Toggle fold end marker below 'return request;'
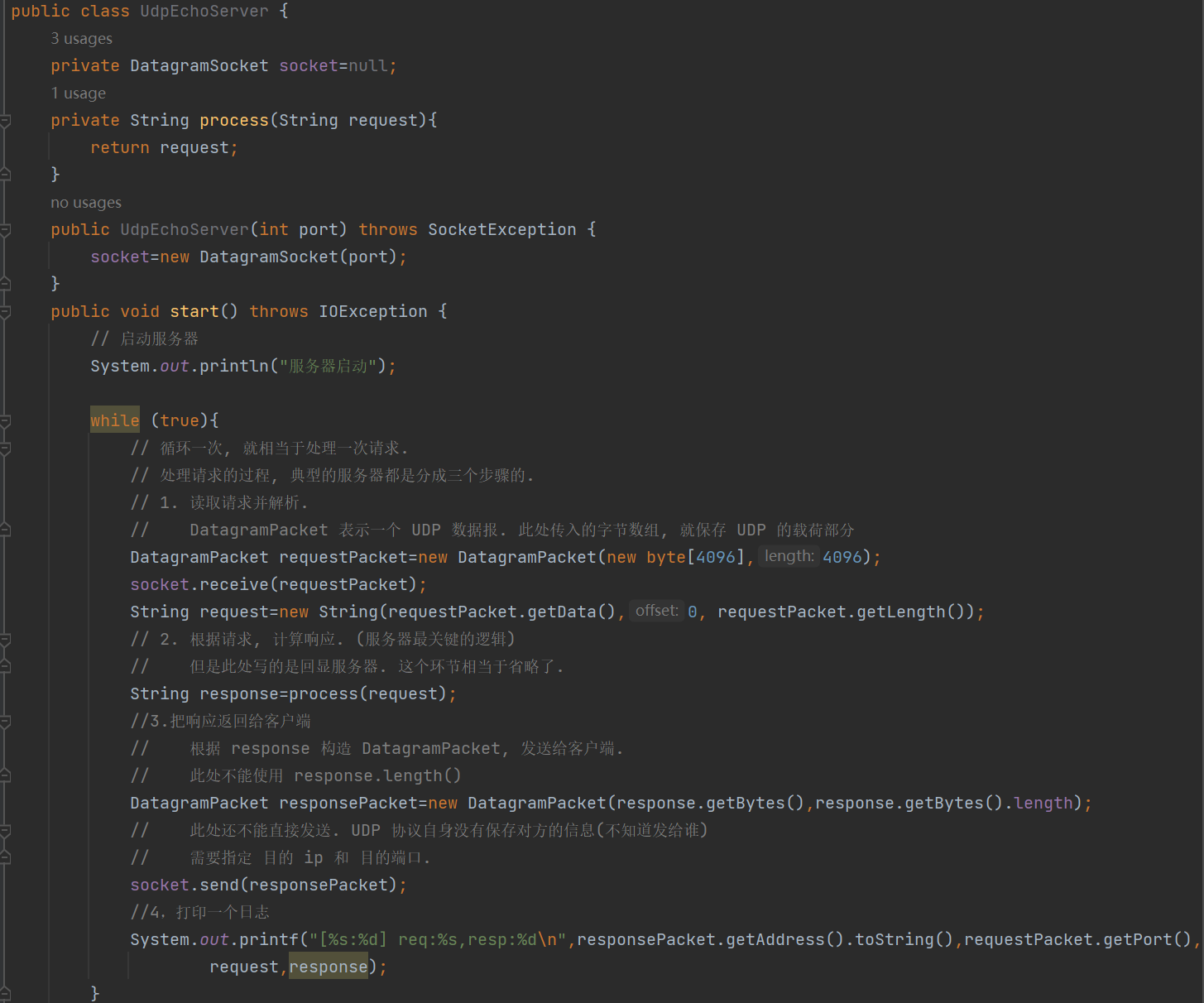This screenshot has width=1204, height=1003. pos(5,175)
